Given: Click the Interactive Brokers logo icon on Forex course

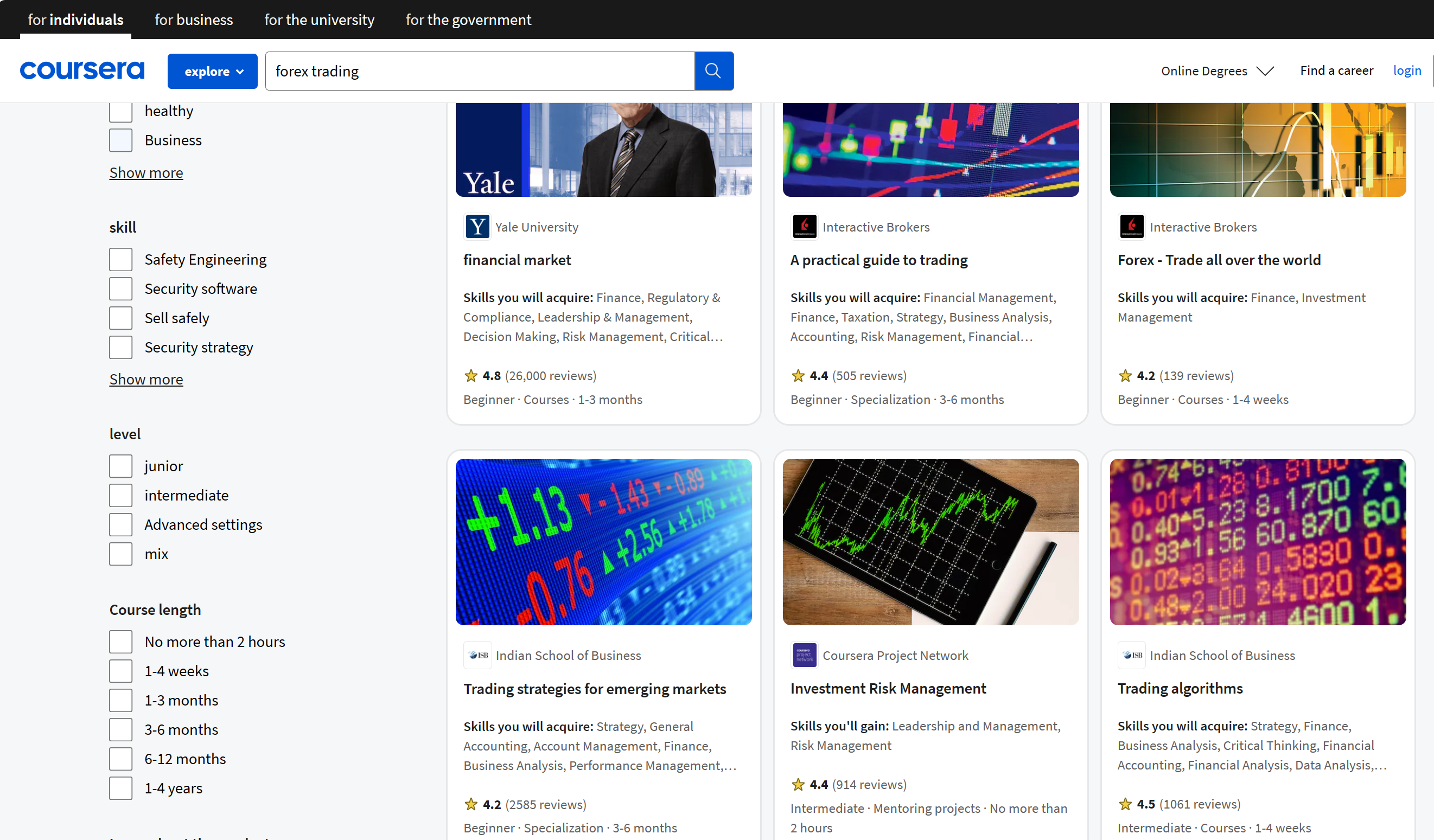Looking at the screenshot, I should (x=1131, y=226).
